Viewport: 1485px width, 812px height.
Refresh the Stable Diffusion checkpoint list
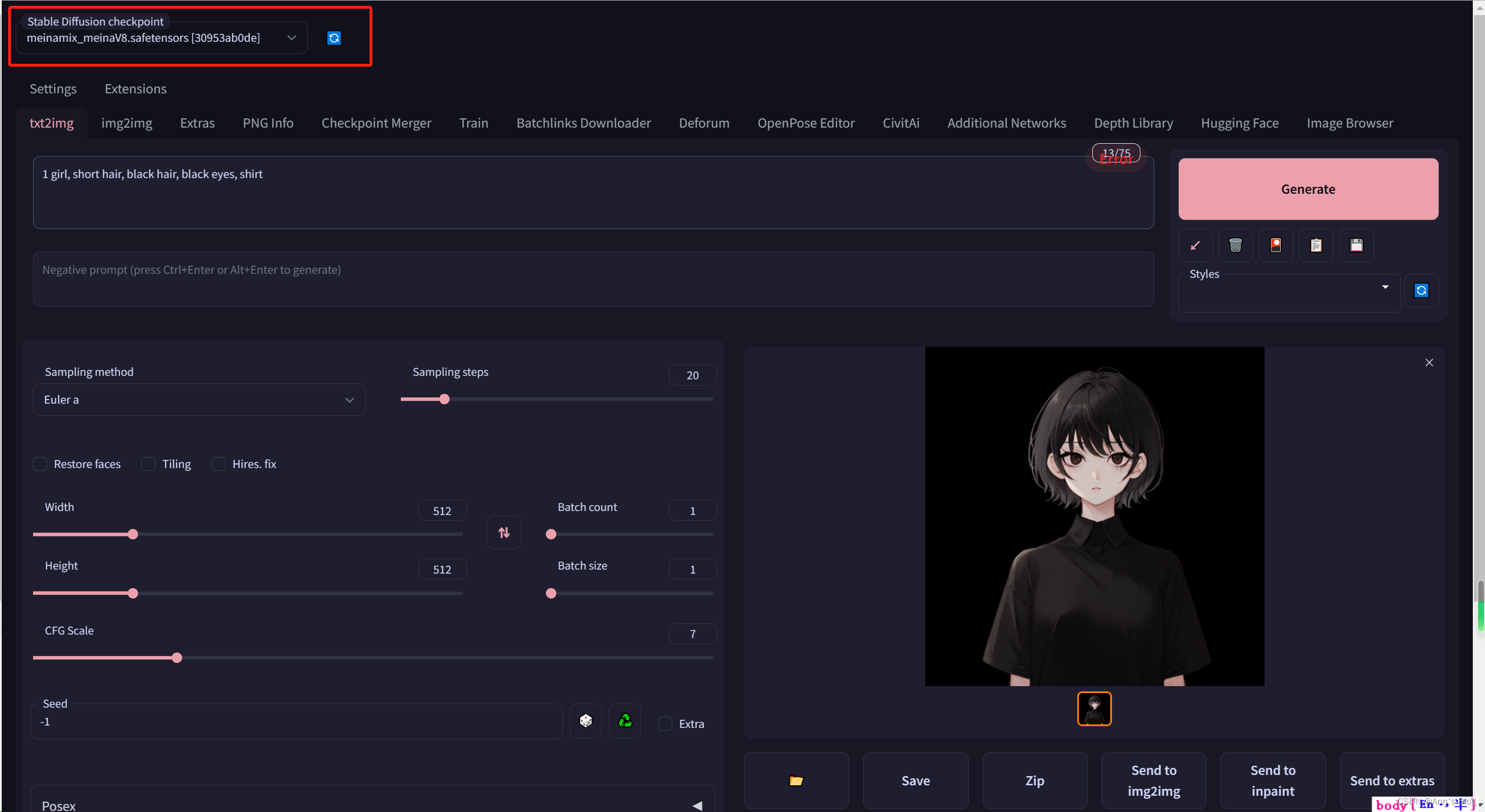pos(334,38)
